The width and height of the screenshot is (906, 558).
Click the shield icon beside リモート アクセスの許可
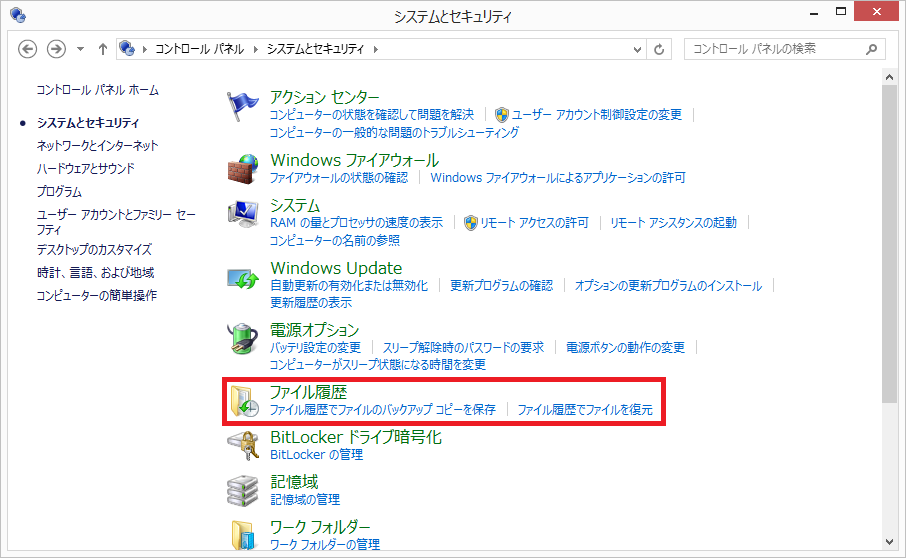coord(471,223)
